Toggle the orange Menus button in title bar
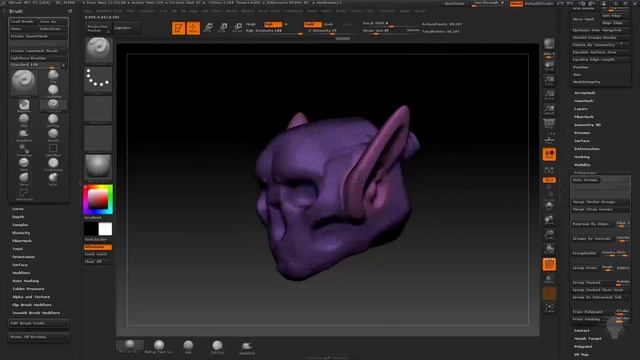This screenshot has width=640, height=360. [516, 3]
